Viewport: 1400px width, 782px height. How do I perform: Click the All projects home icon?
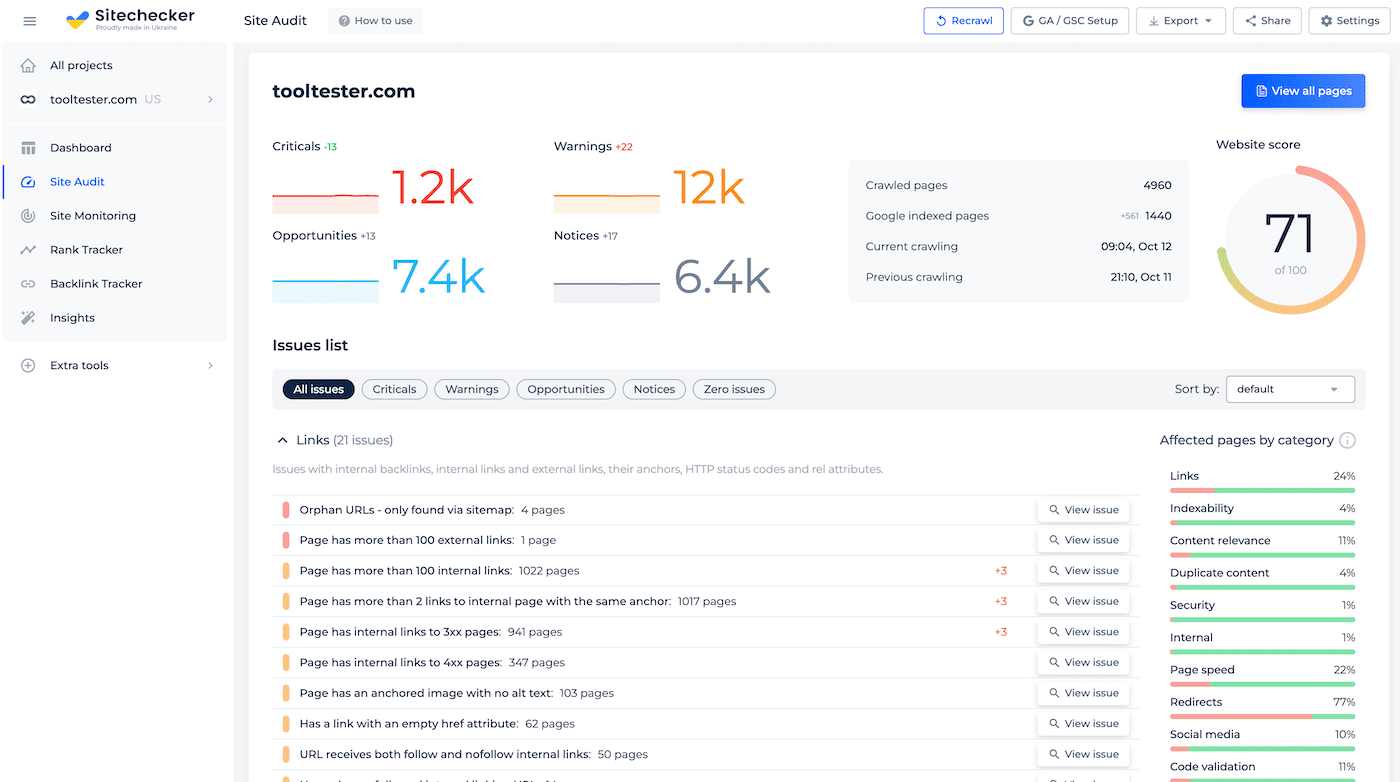pyautogui.click(x=28, y=66)
